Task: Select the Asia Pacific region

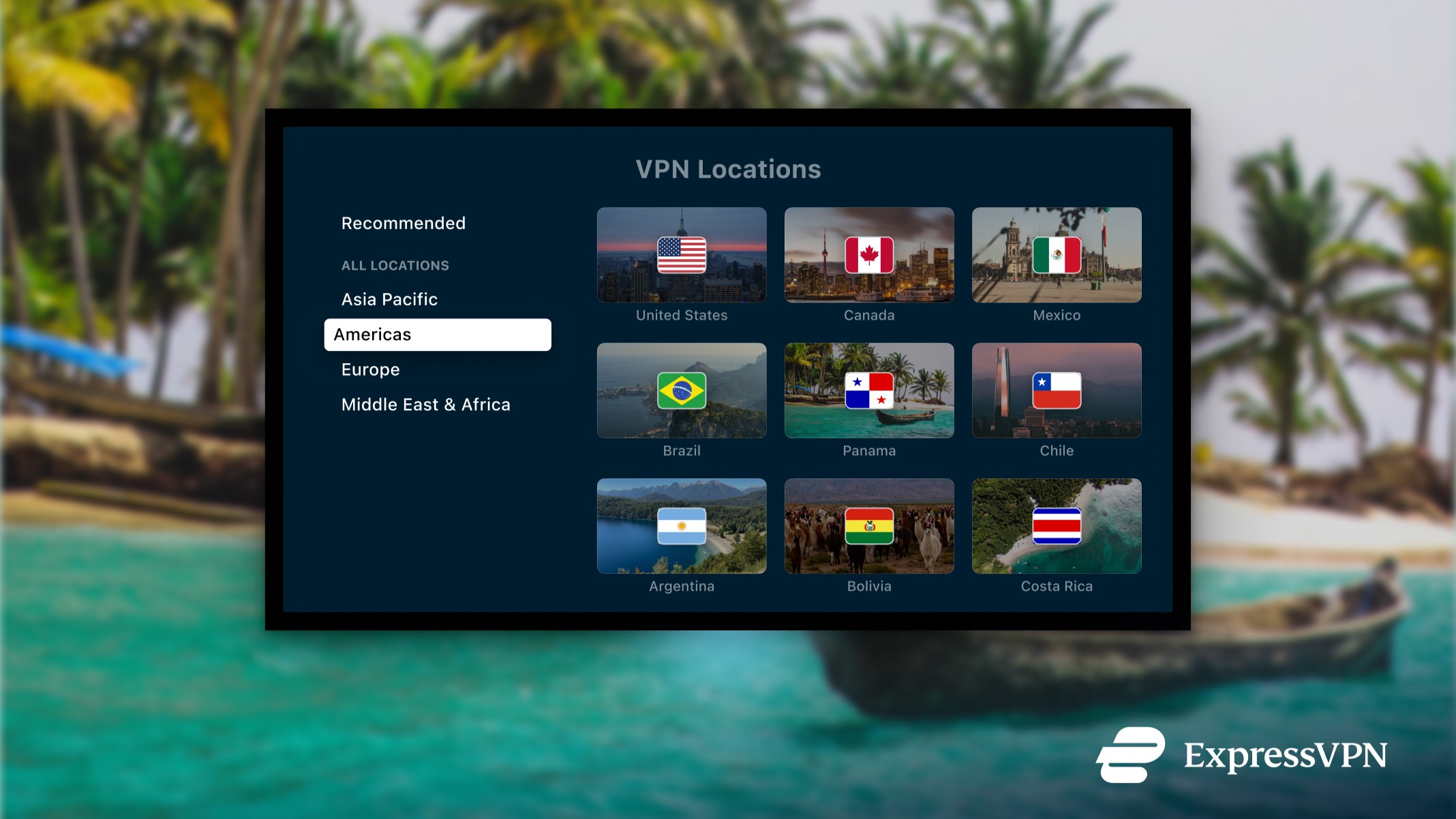Action: click(390, 298)
